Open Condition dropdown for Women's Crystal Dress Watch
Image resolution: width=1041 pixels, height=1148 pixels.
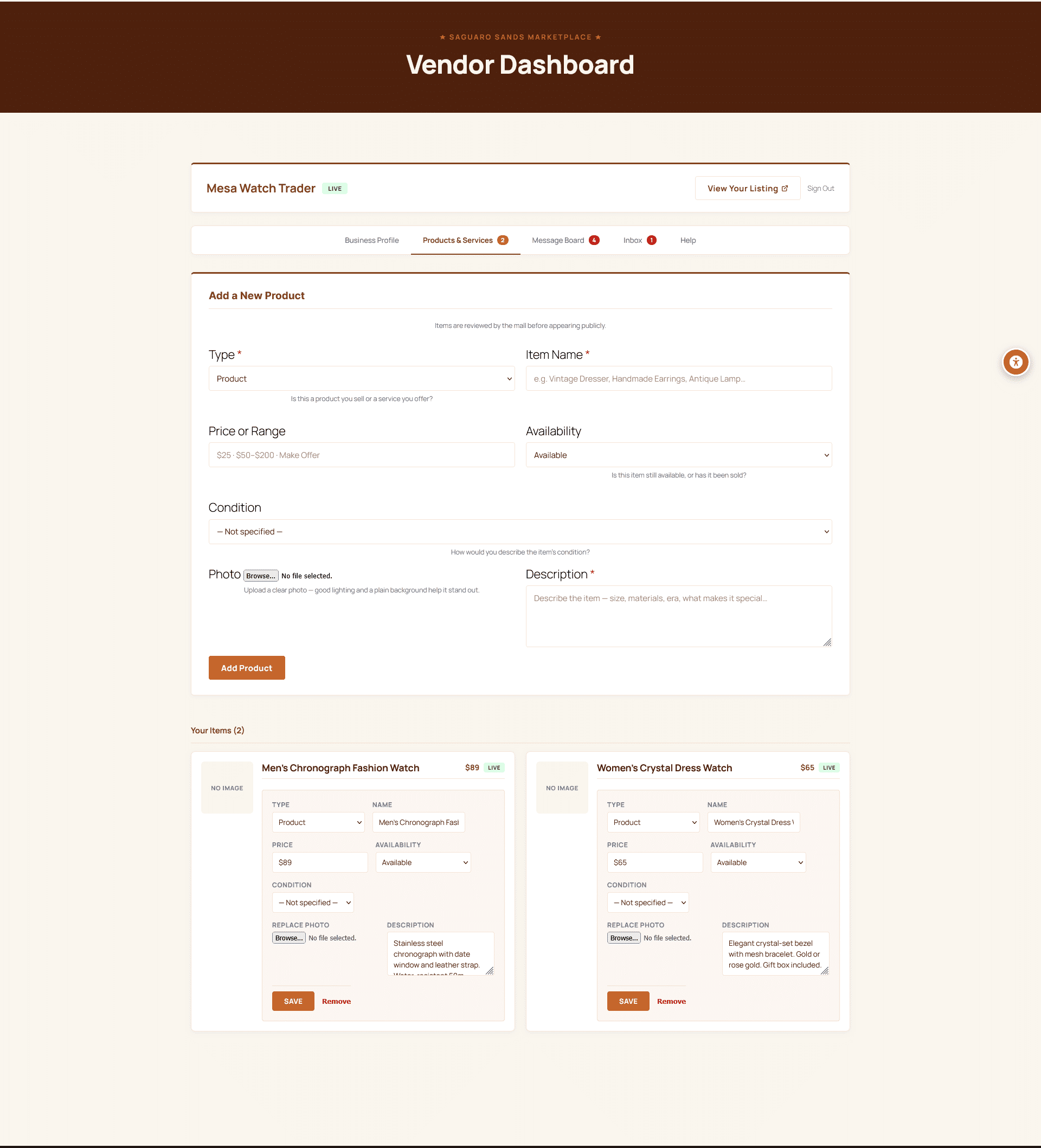[x=647, y=902]
